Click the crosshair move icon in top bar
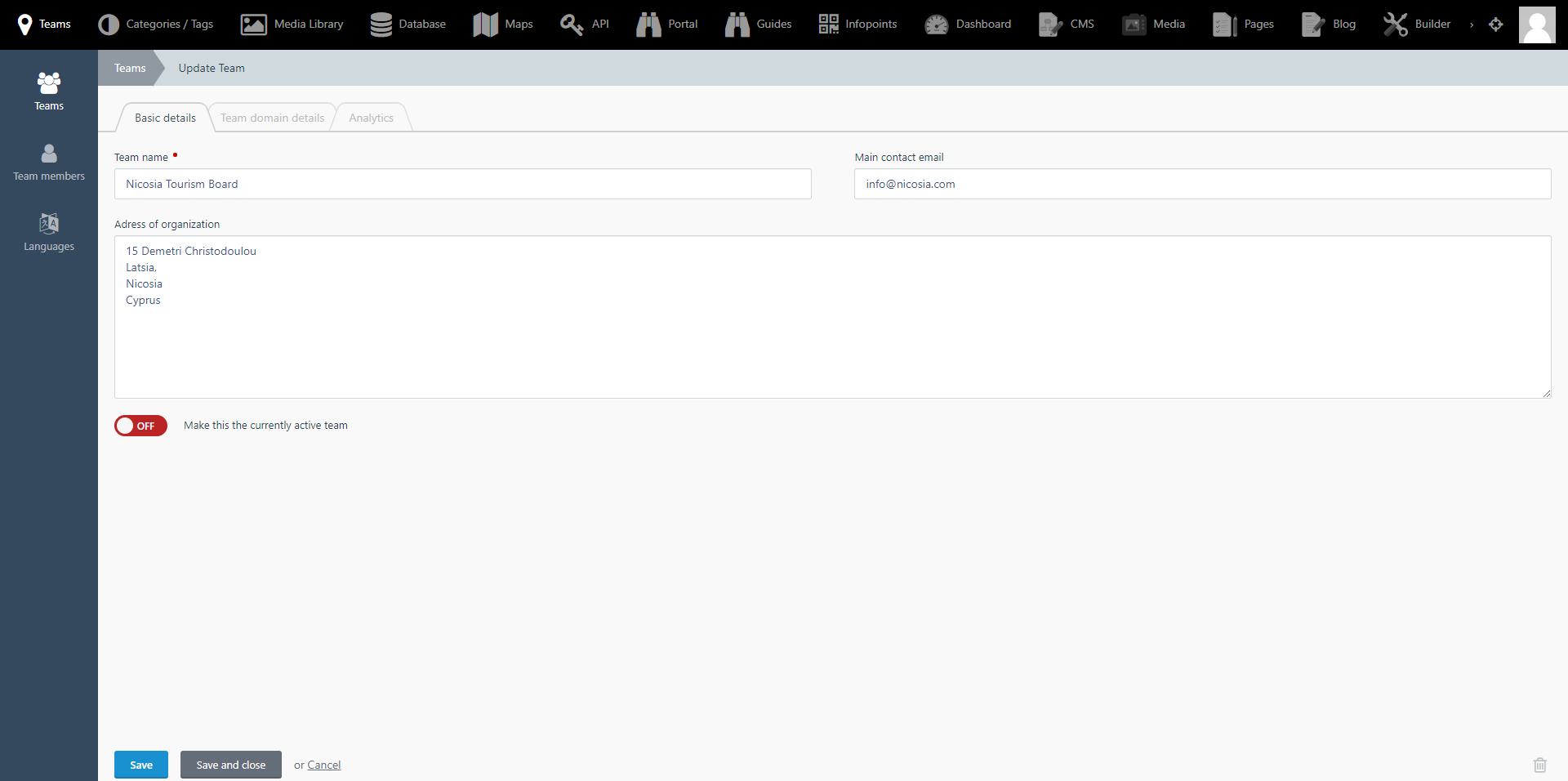This screenshot has width=1568, height=781. point(1495,25)
